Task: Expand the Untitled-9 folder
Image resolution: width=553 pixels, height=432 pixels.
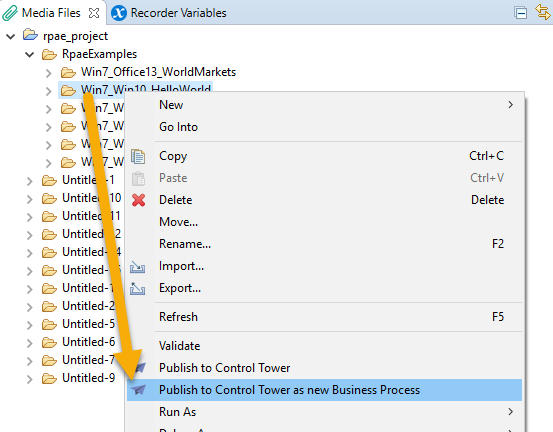Action: 30,379
